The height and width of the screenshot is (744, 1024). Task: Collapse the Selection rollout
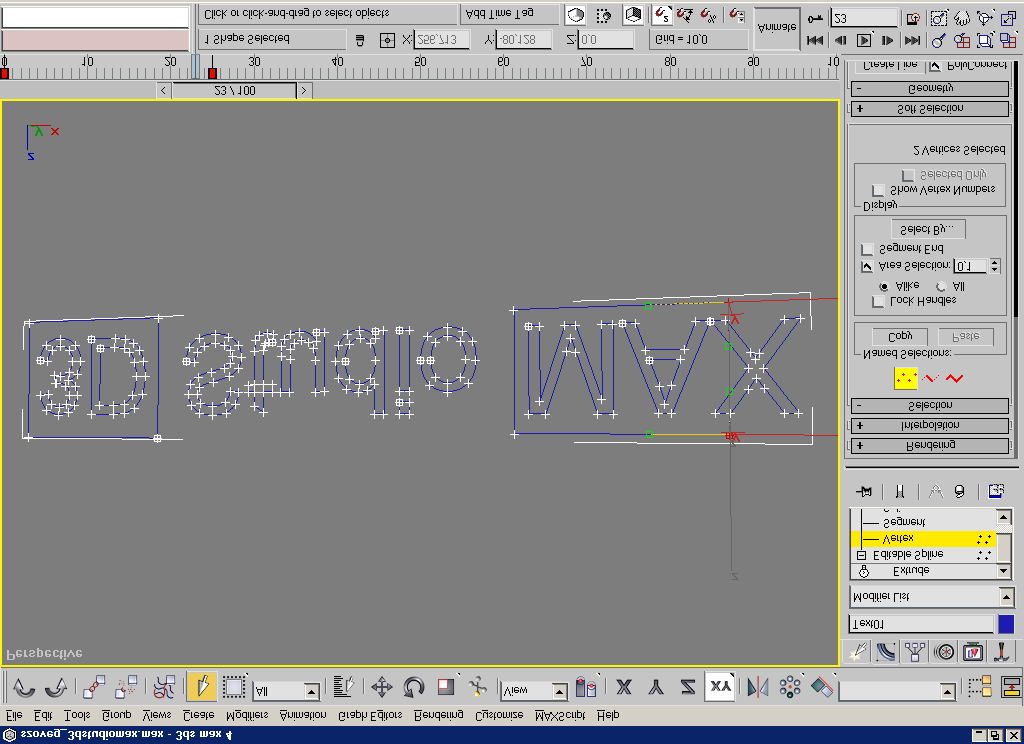coord(930,406)
